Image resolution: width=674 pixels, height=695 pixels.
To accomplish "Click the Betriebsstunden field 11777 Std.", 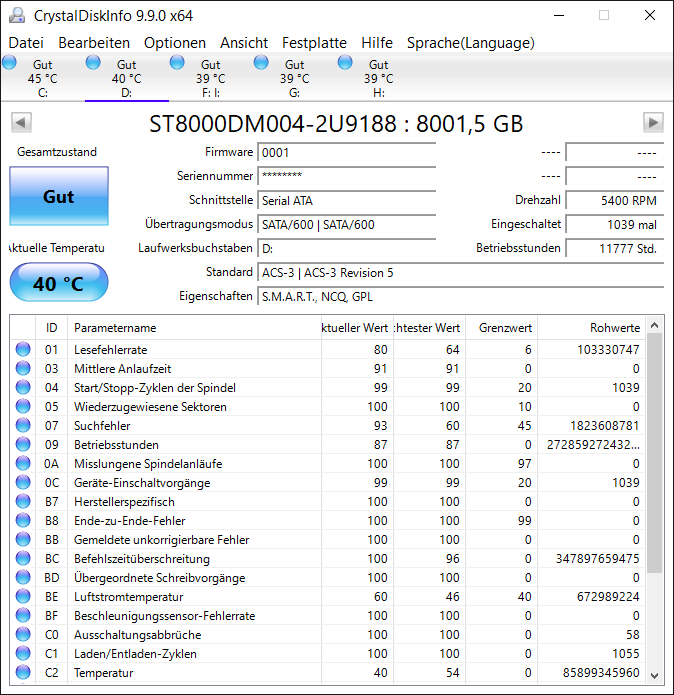I will coord(615,248).
